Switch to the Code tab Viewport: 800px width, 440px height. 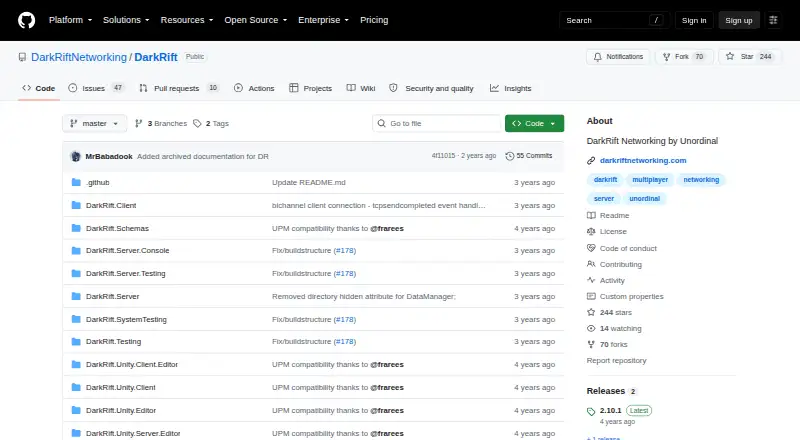pos(39,88)
